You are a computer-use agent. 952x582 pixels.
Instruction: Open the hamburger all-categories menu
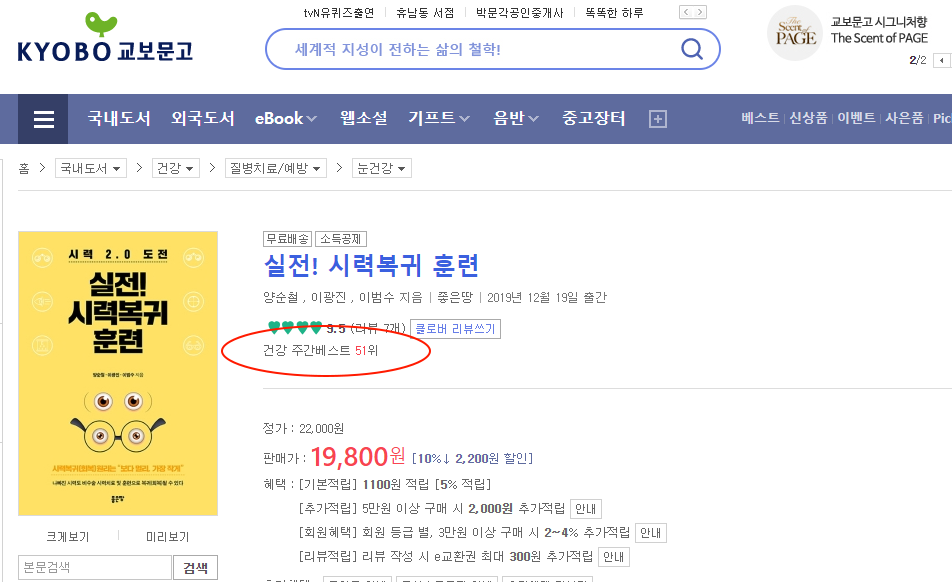[x=43, y=119]
